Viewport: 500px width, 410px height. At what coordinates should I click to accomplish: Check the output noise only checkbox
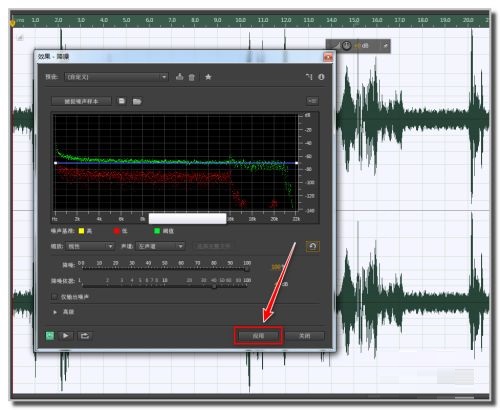tap(54, 297)
